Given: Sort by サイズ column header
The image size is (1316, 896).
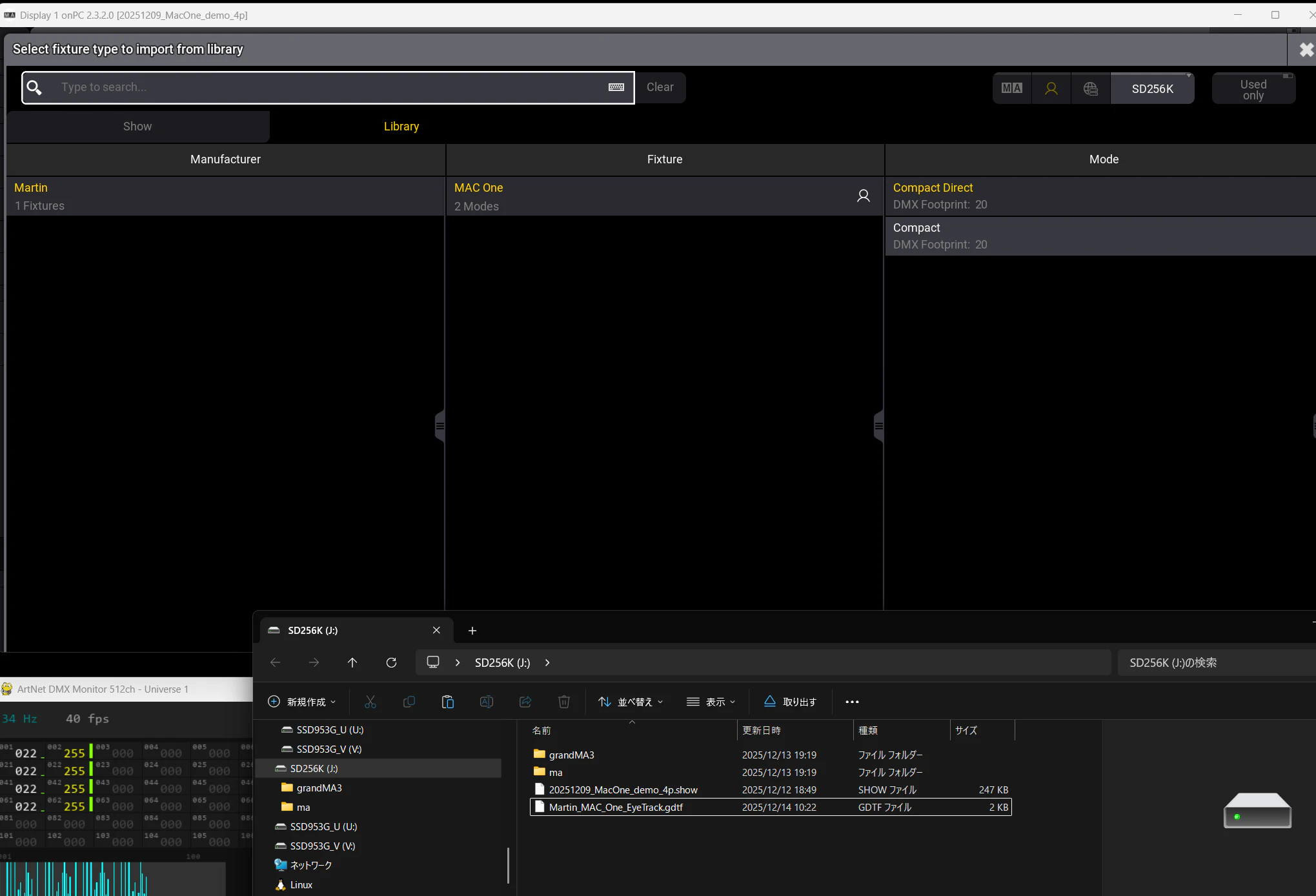Looking at the screenshot, I should [x=982, y=730].
